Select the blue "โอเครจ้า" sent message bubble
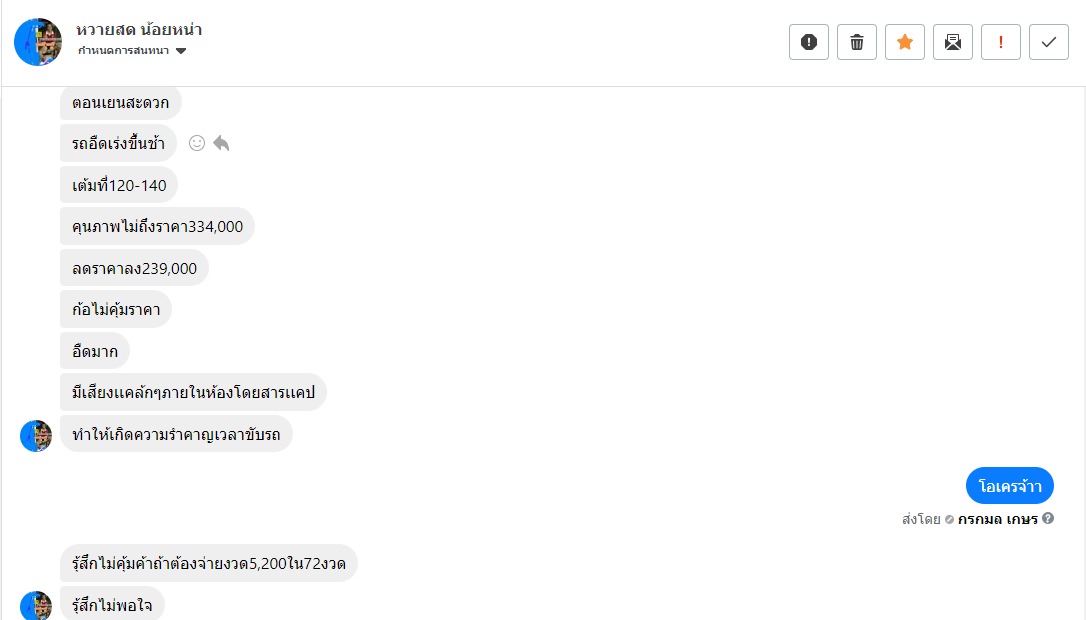 tap(1009, 486)
